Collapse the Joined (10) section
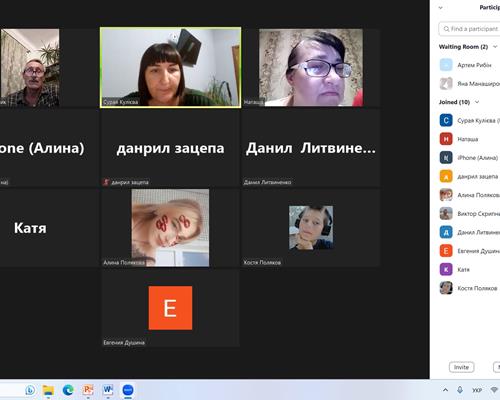Viewport: 500px width, 400px height. tap(477, 102)
